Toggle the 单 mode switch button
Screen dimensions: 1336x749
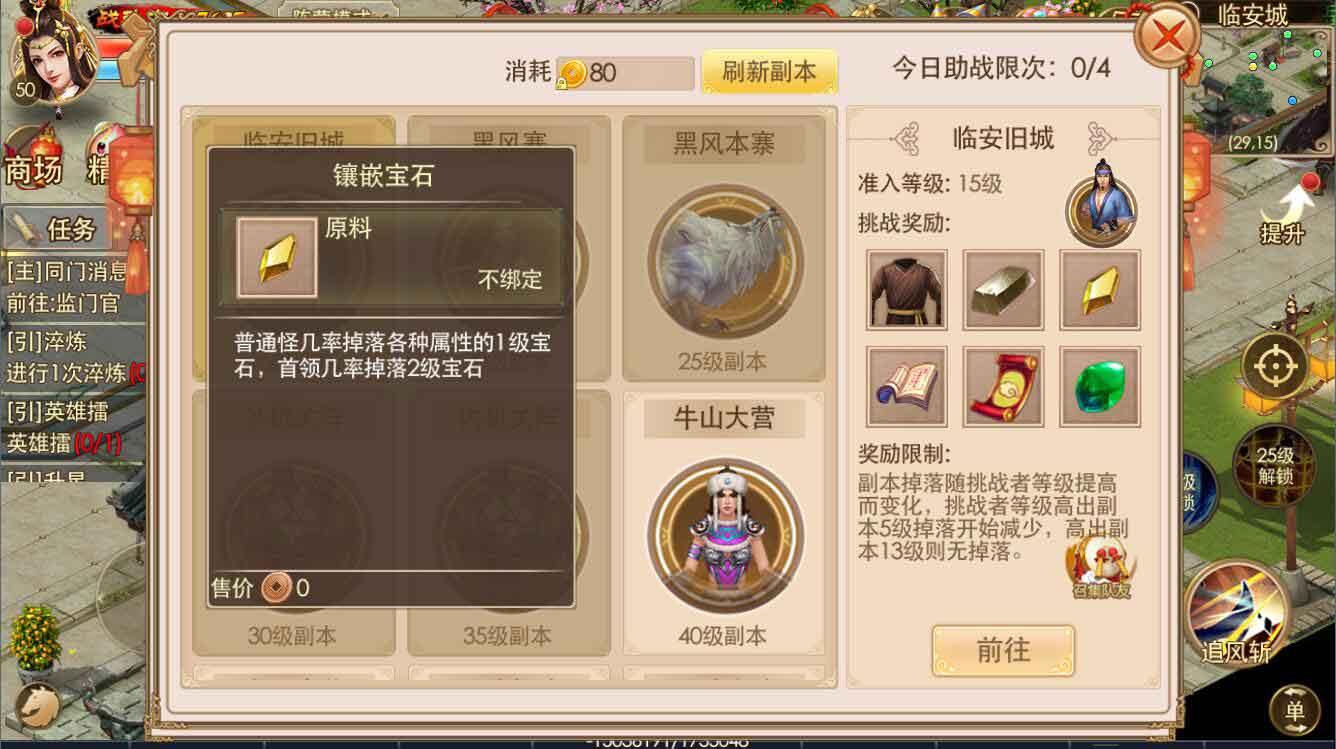click(1295, 711)
